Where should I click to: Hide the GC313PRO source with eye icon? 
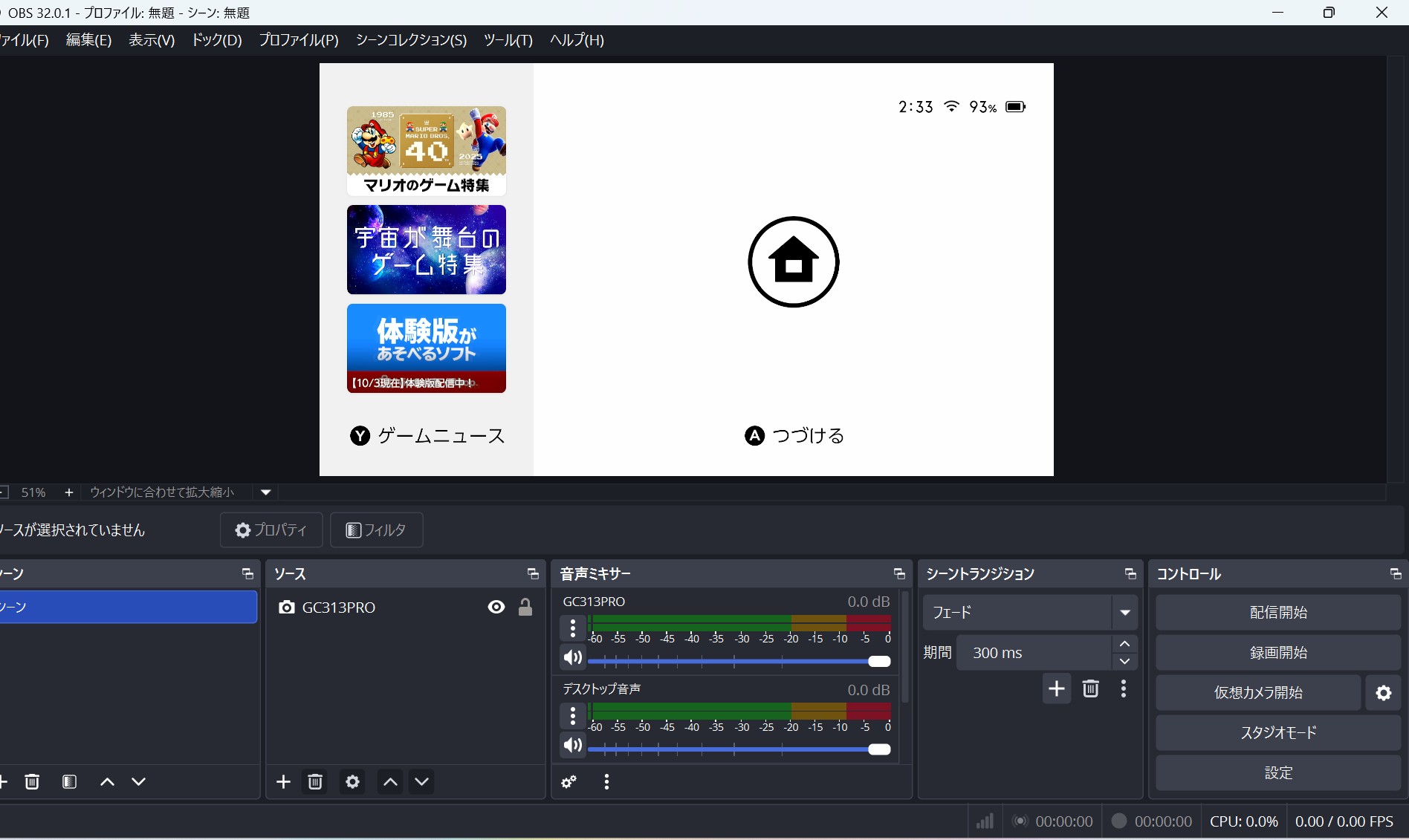coord(496,608)
